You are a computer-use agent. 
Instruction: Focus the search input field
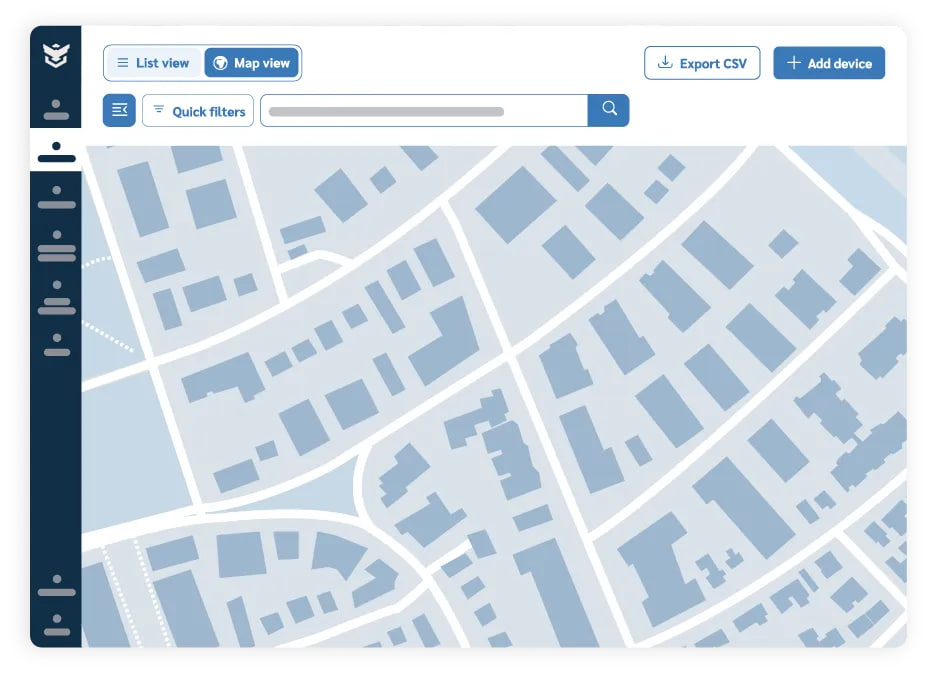424,111
